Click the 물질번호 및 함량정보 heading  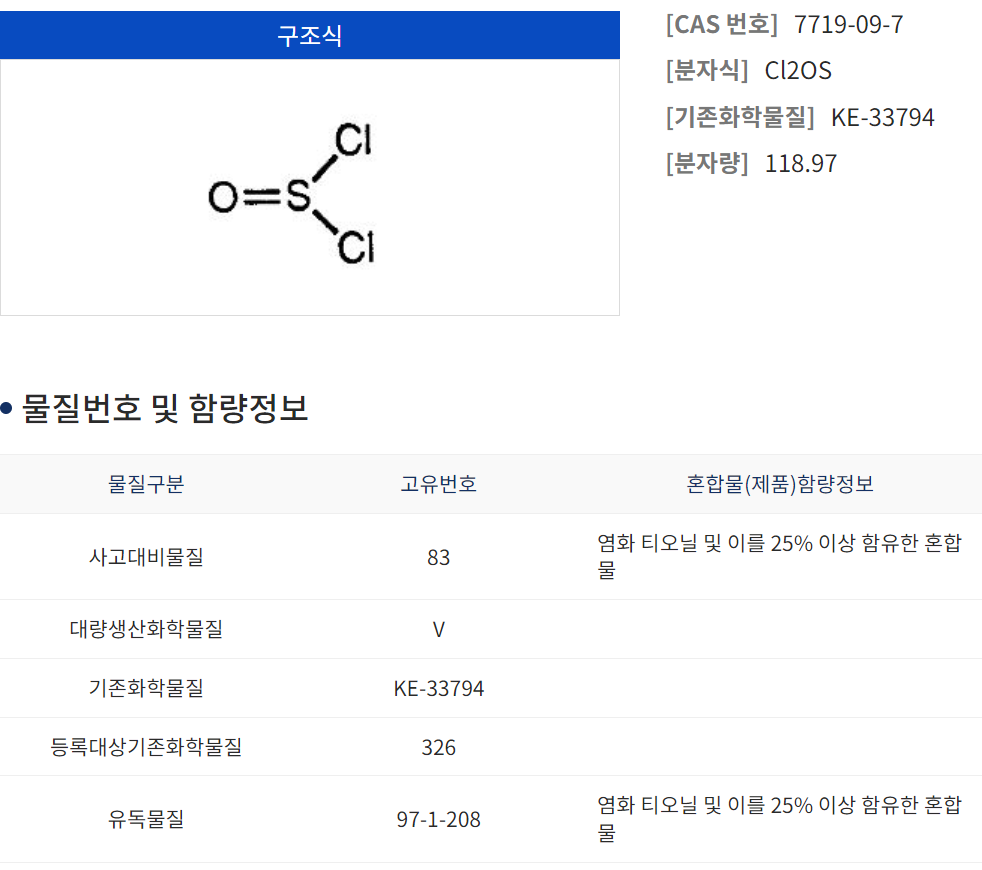click(x=165, y=408)
